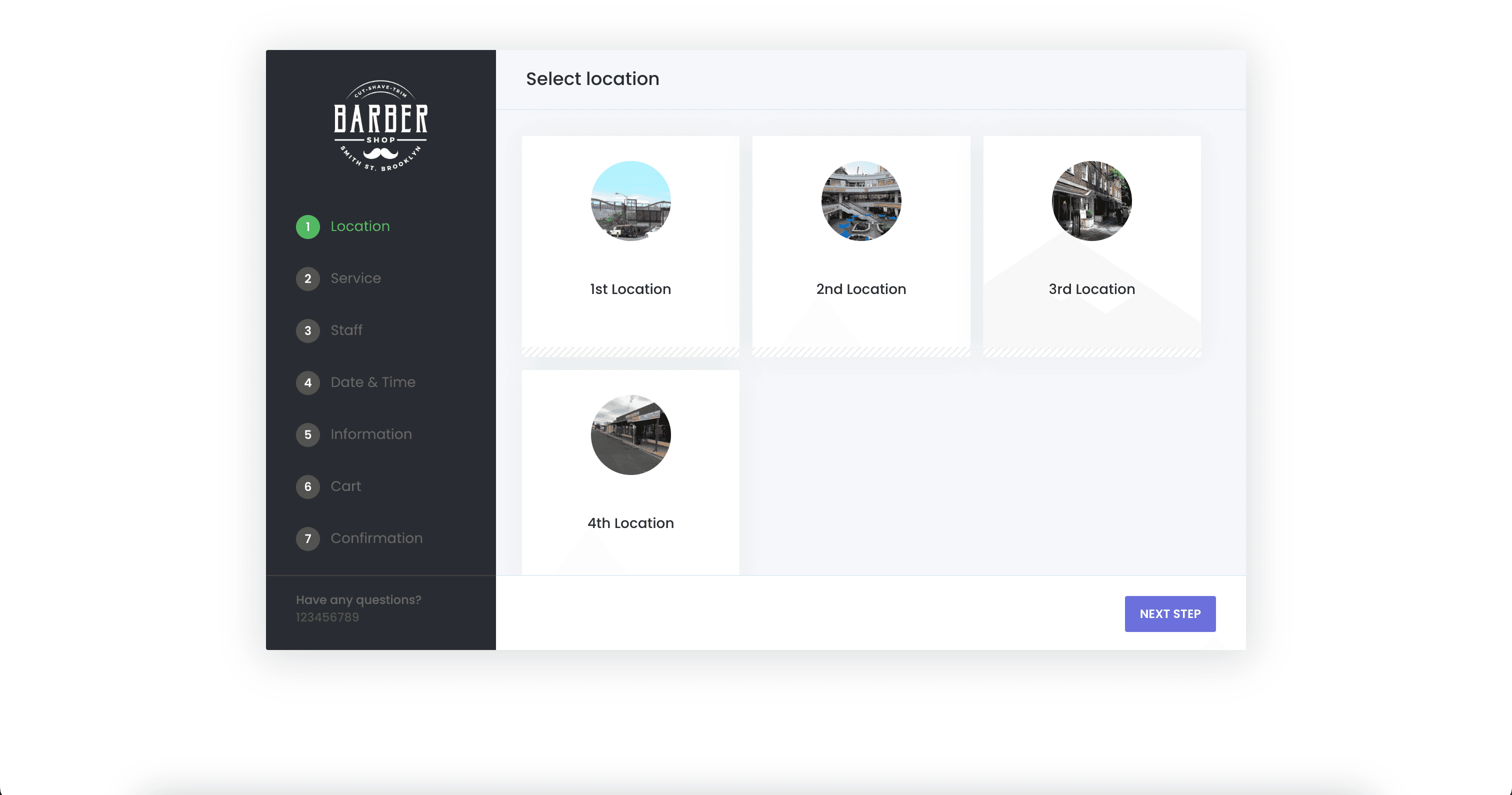Go to the Cart step
The width and height of the screenshot is (1512, 795).
(345, 486)
